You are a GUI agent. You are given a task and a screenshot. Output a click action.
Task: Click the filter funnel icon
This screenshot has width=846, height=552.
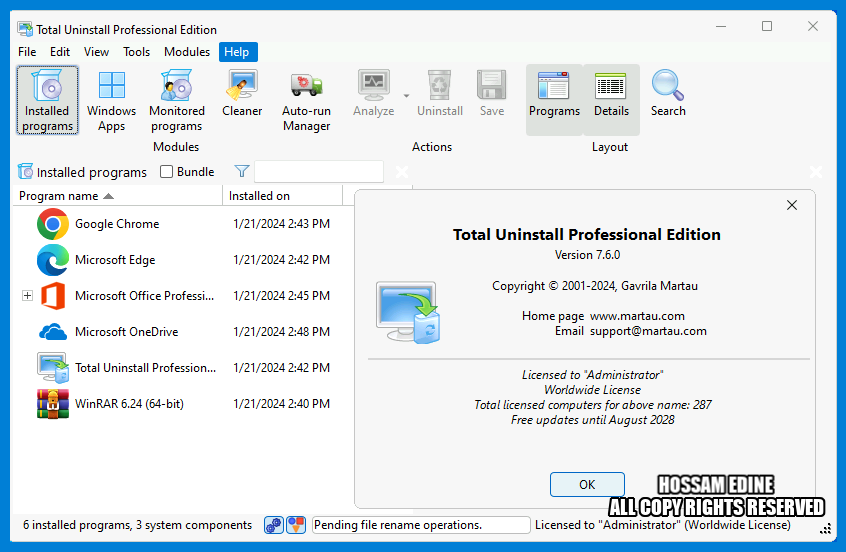tap(242, 172)
